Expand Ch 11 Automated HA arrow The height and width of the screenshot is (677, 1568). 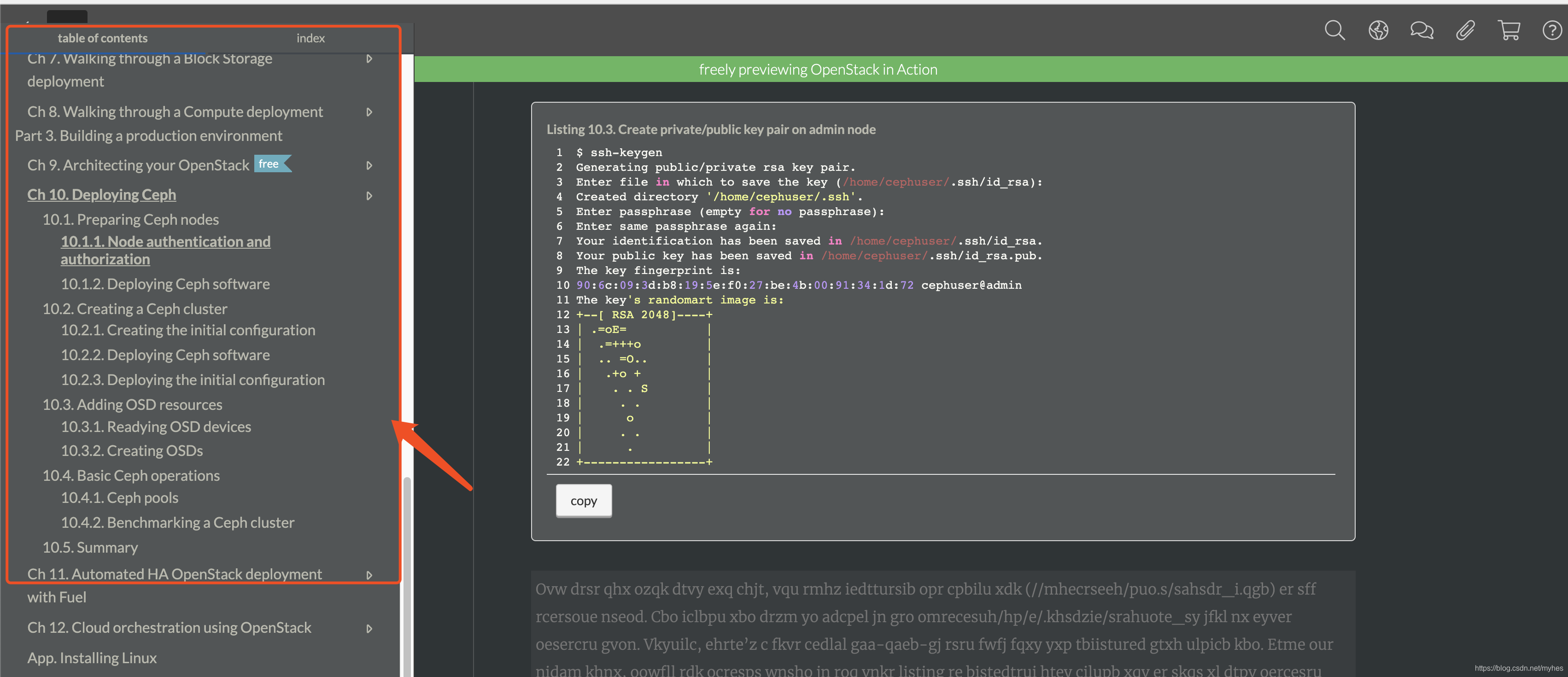369,575
